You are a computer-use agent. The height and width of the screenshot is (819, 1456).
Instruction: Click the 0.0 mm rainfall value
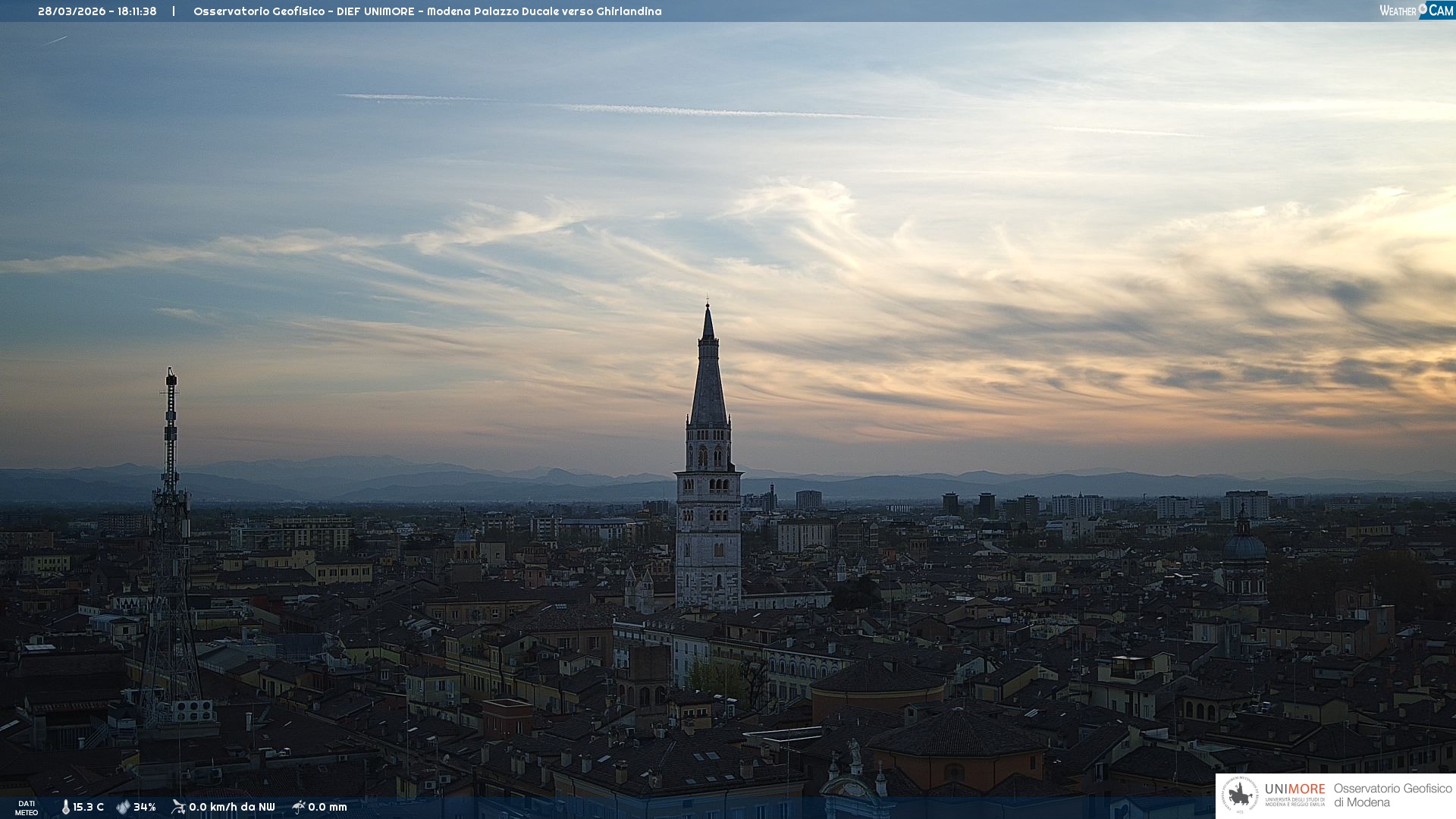[328, 807]
